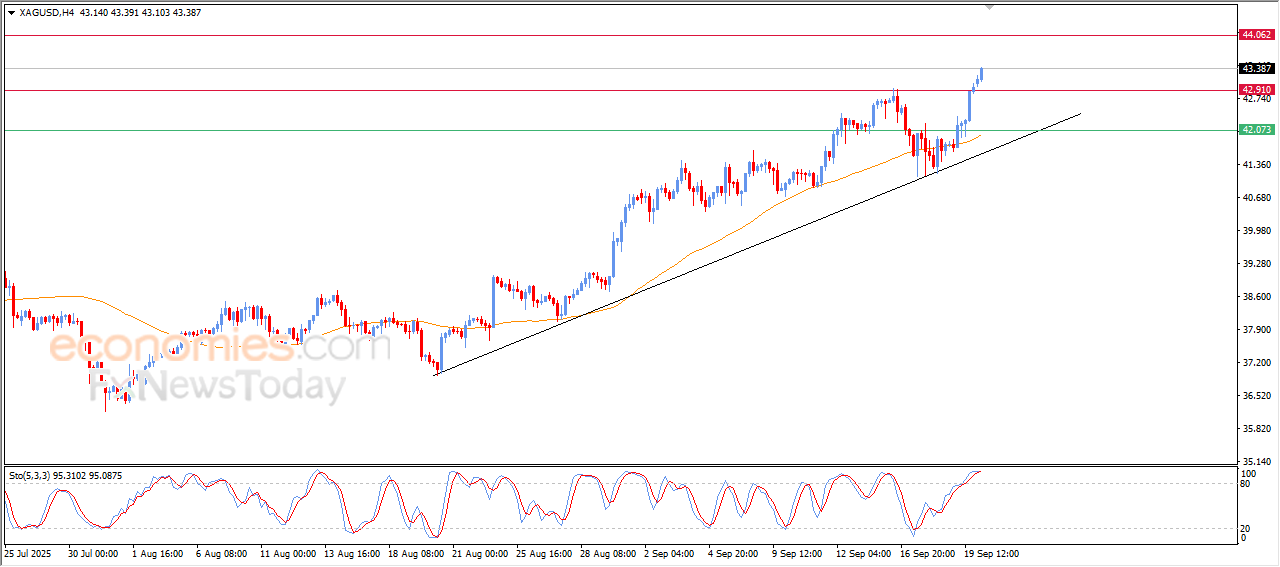This screenshot has height=567, width=1280.
Task: Click the 40.680 price axis value
Action: [x=1255, y=197]
